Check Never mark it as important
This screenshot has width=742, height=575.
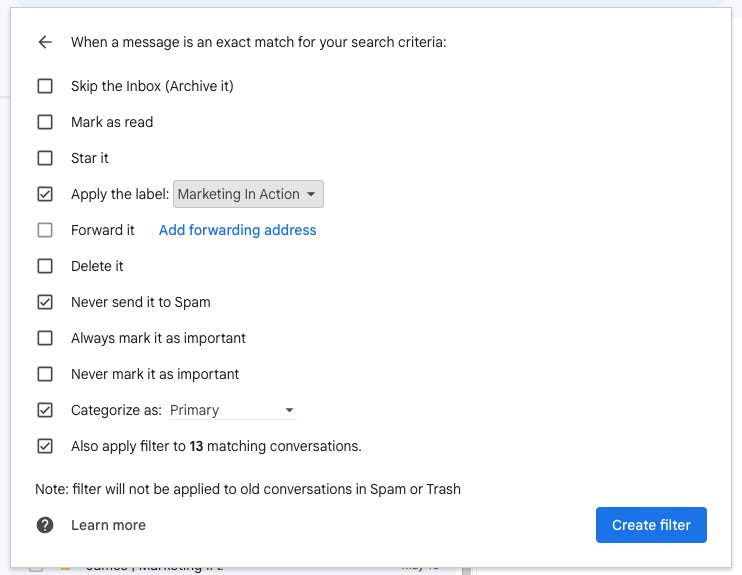45,374
